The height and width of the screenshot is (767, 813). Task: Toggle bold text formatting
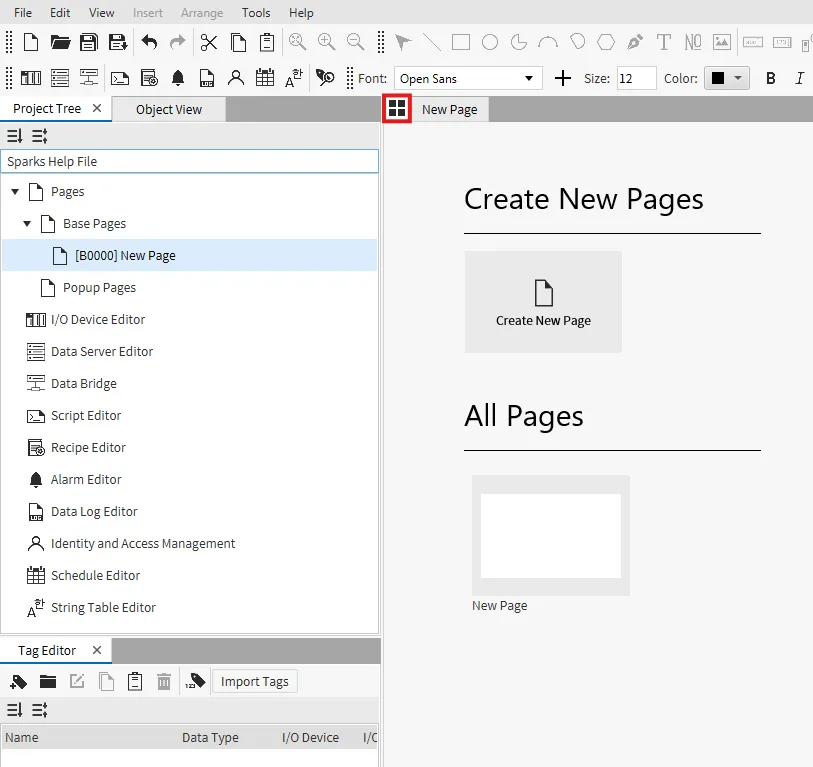coord(770,78)
